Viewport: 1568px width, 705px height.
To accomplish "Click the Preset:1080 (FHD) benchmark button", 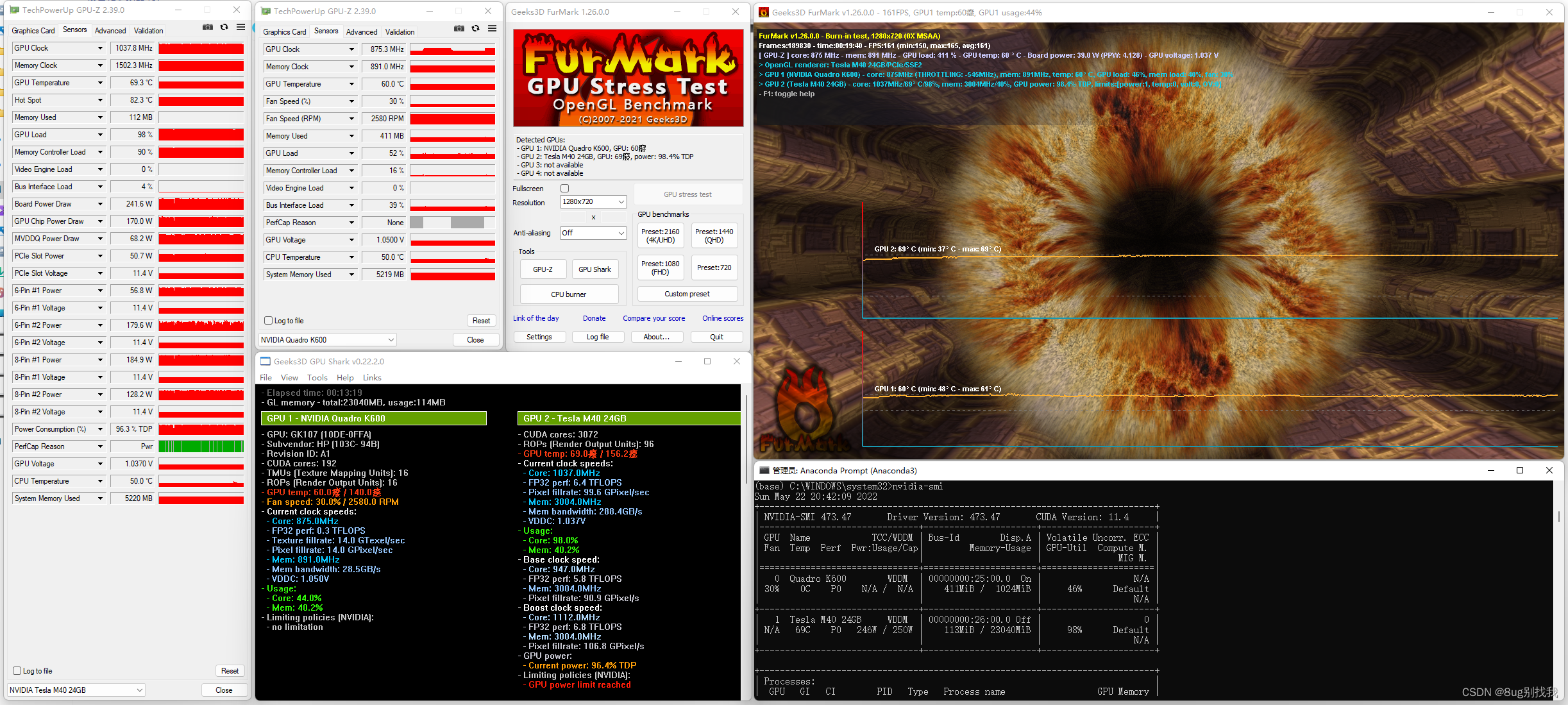I will pos(660,268).
